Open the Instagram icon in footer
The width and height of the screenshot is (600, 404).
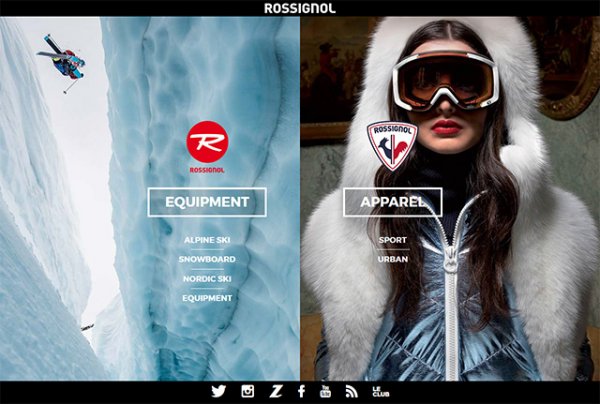click(x=247, y=392)
